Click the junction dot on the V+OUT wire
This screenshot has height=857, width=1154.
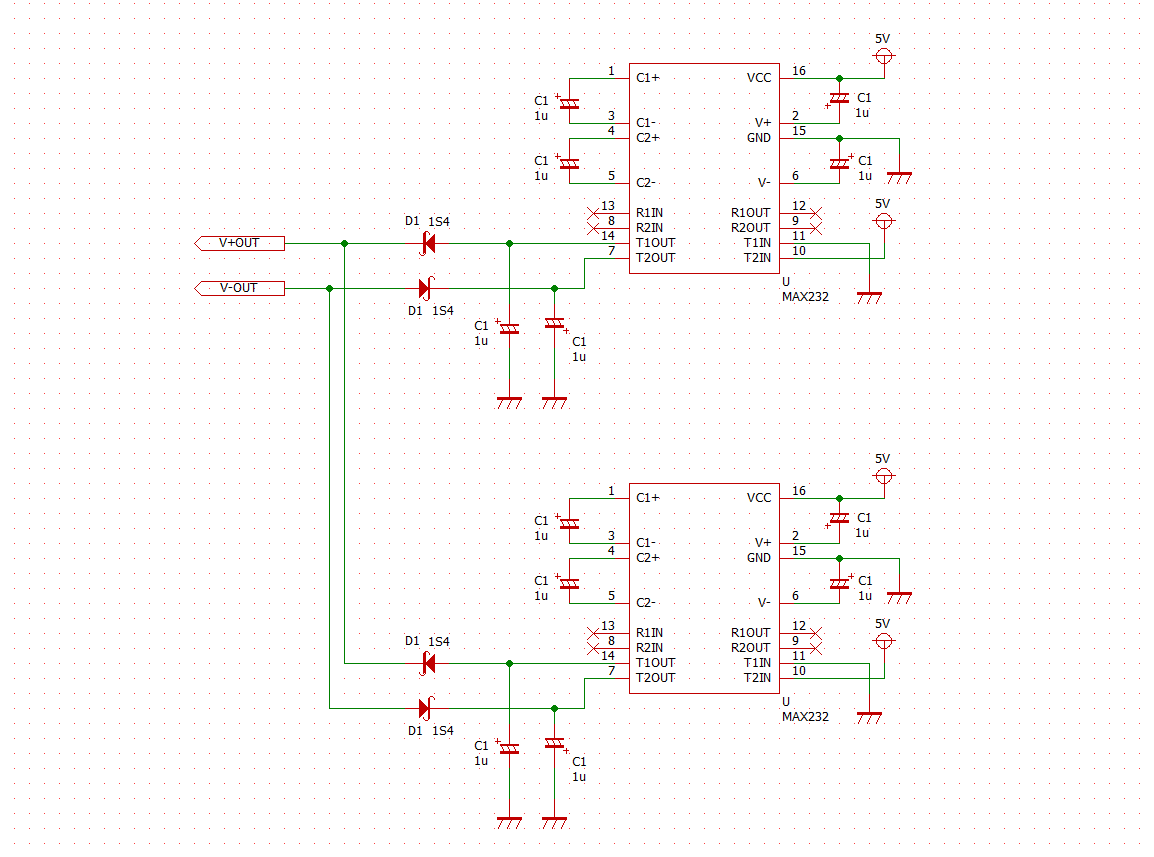coord(344,243)
